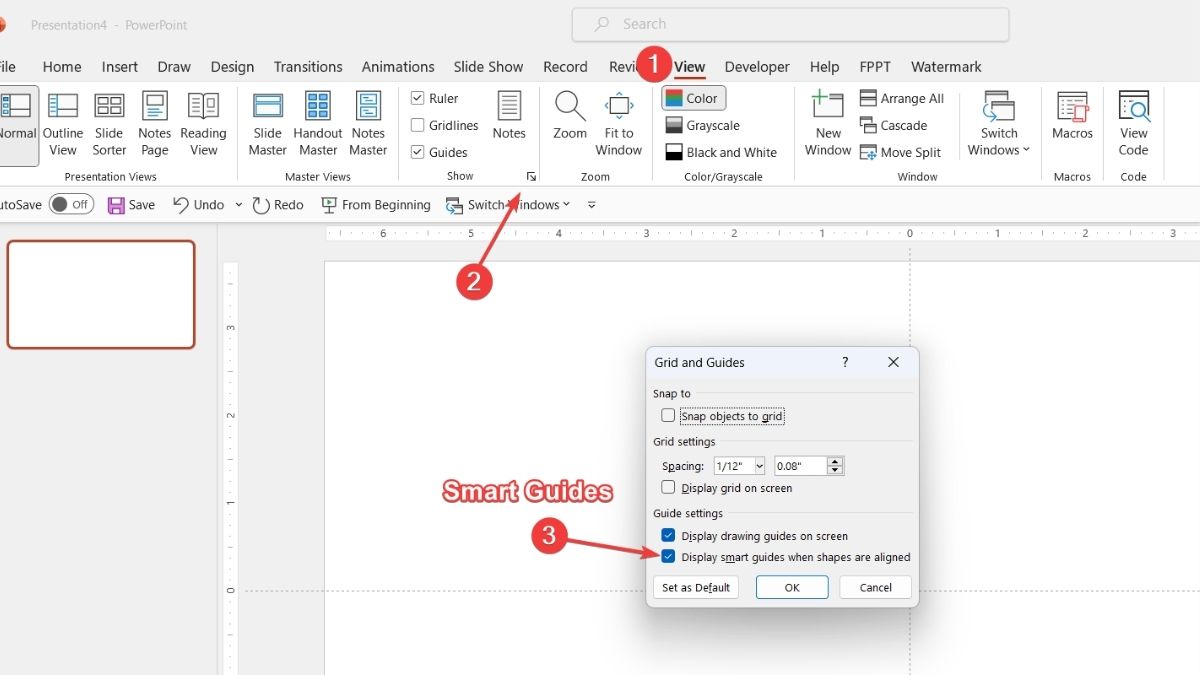The height and width of the screenshot is (675, 1200).
Task: Open the Watermark tab
Action: coord(946,67)
